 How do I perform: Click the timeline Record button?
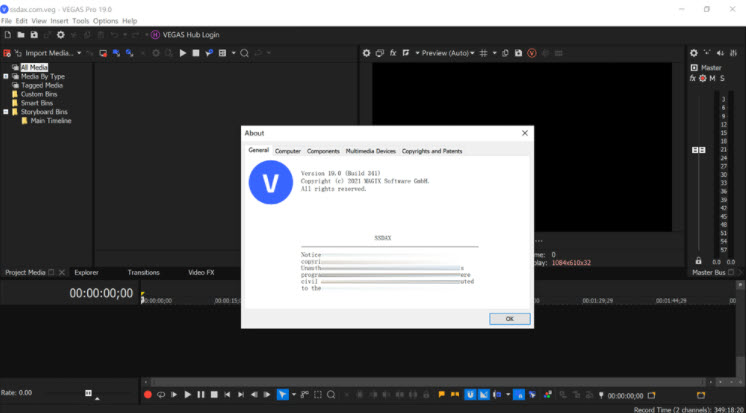(148, 395)
